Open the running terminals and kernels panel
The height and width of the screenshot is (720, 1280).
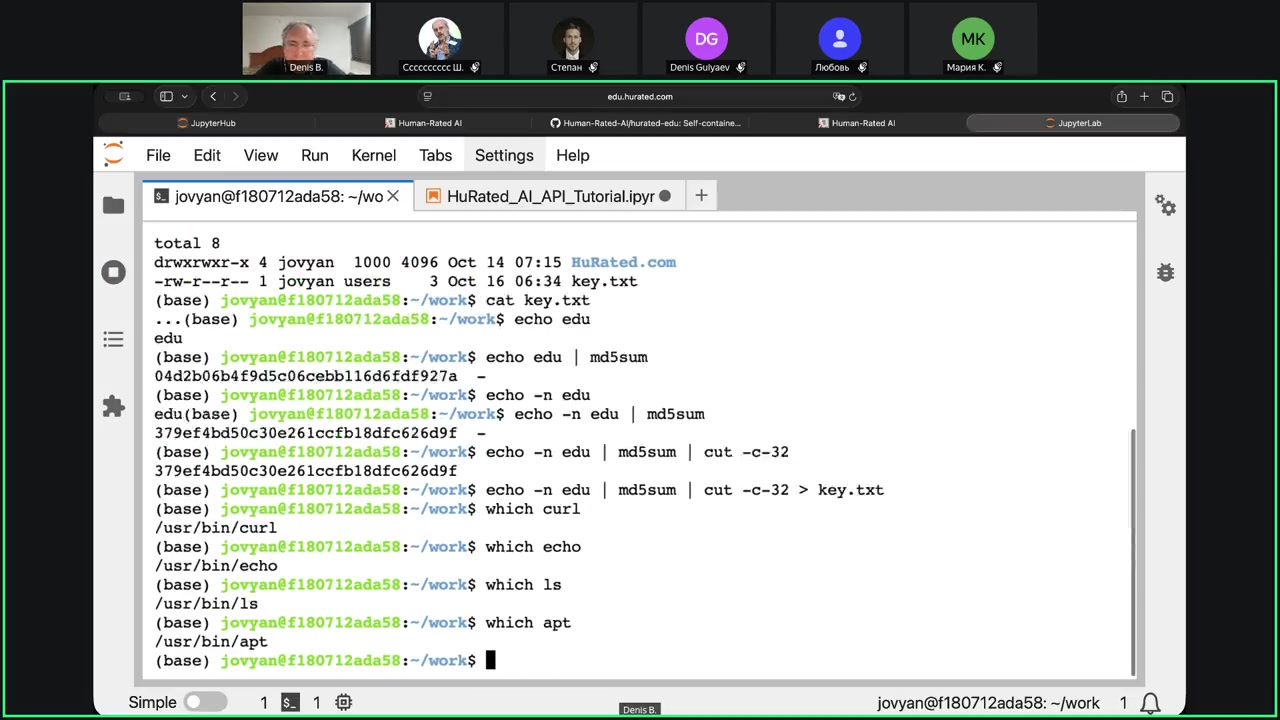pyautogui.click(x=113, y=272)
